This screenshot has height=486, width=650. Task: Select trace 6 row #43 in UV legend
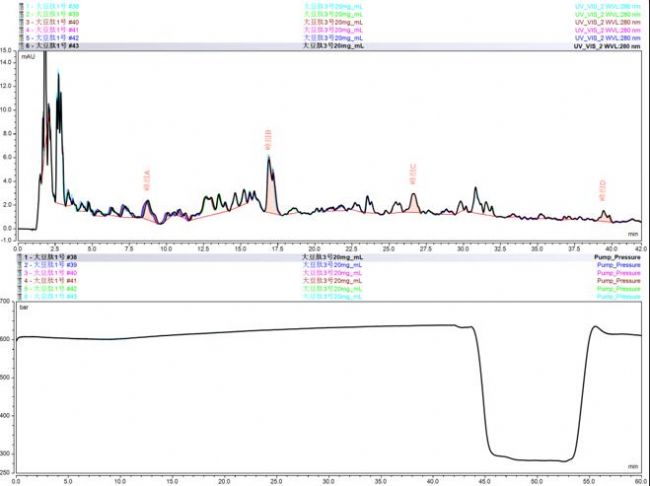[x=50, y=46]
